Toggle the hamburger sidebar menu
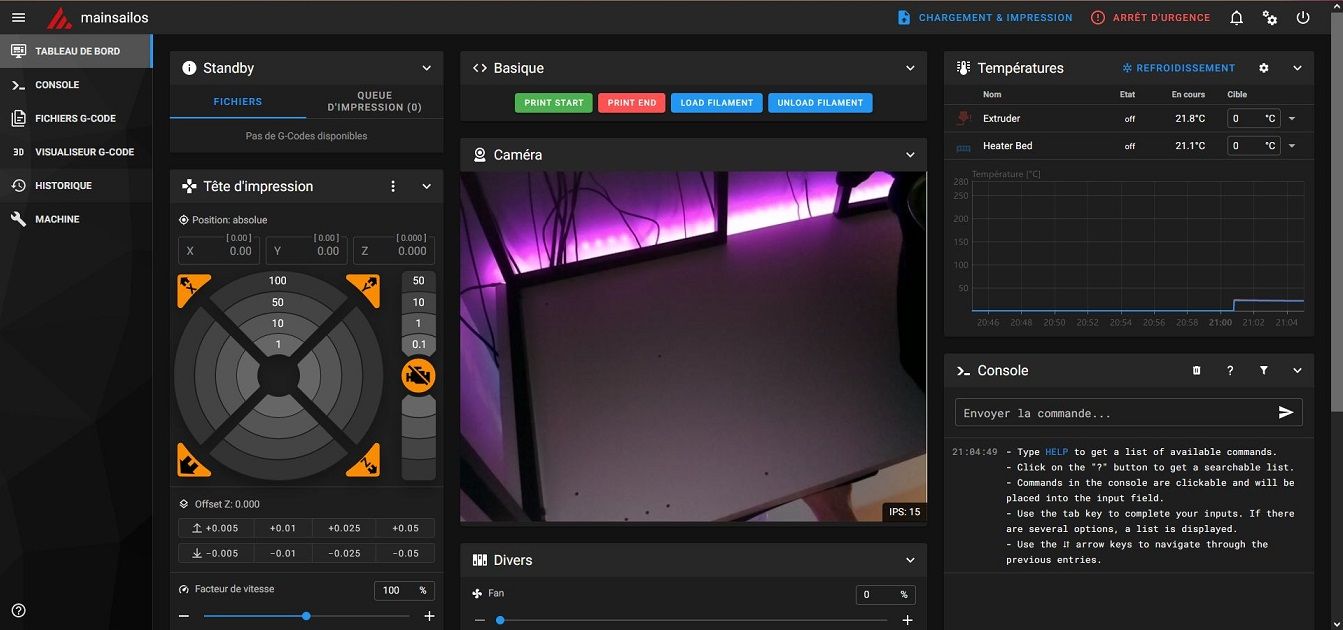This screenshot has height=630, width=1343. (x=18, y=18)
